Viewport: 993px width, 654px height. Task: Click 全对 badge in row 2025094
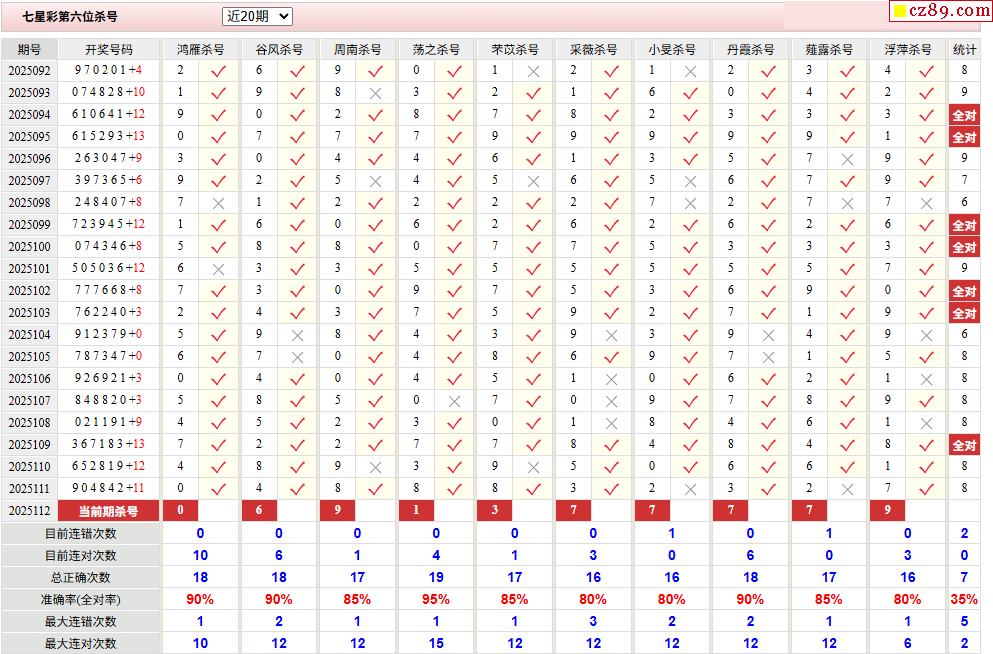pyautogui.click(x=964, y=115)
